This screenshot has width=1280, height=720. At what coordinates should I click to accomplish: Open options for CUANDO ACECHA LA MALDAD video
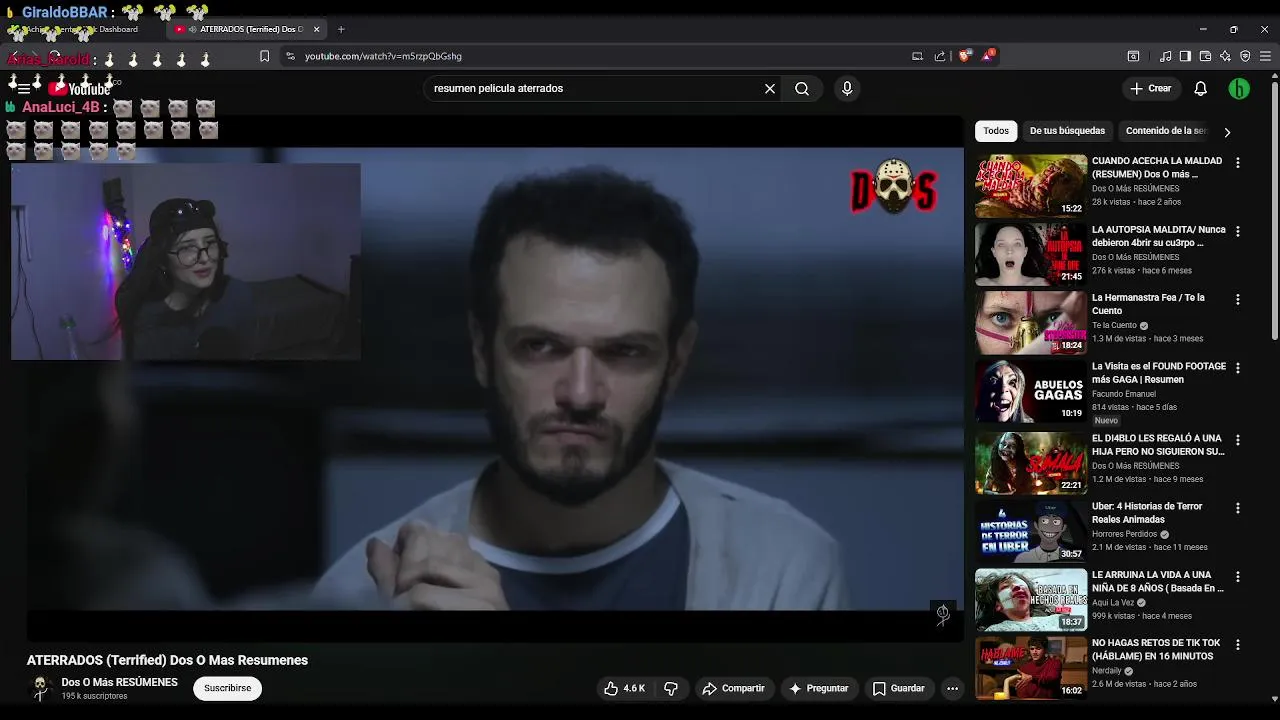[1238, 163]
